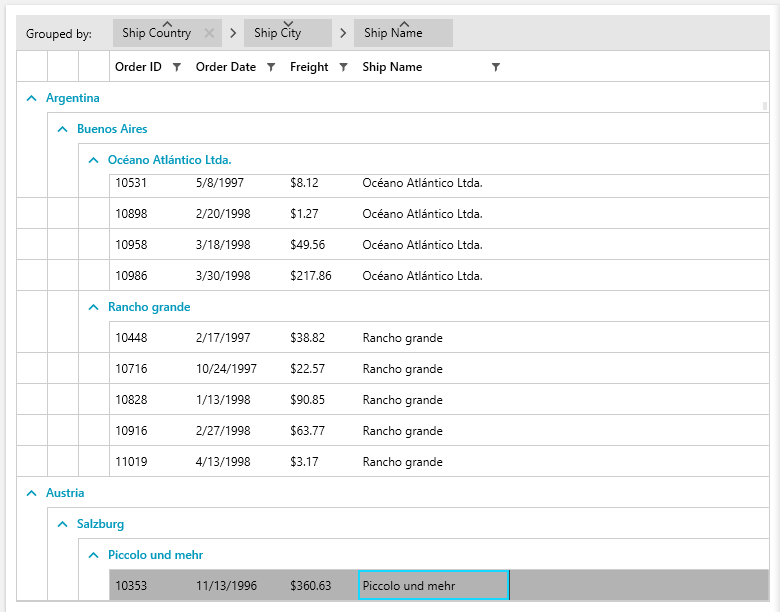The height and width of the screenshot is (612, 780).
Task: Click the date cell 4/13/1998
Action: tap(223, 462)
